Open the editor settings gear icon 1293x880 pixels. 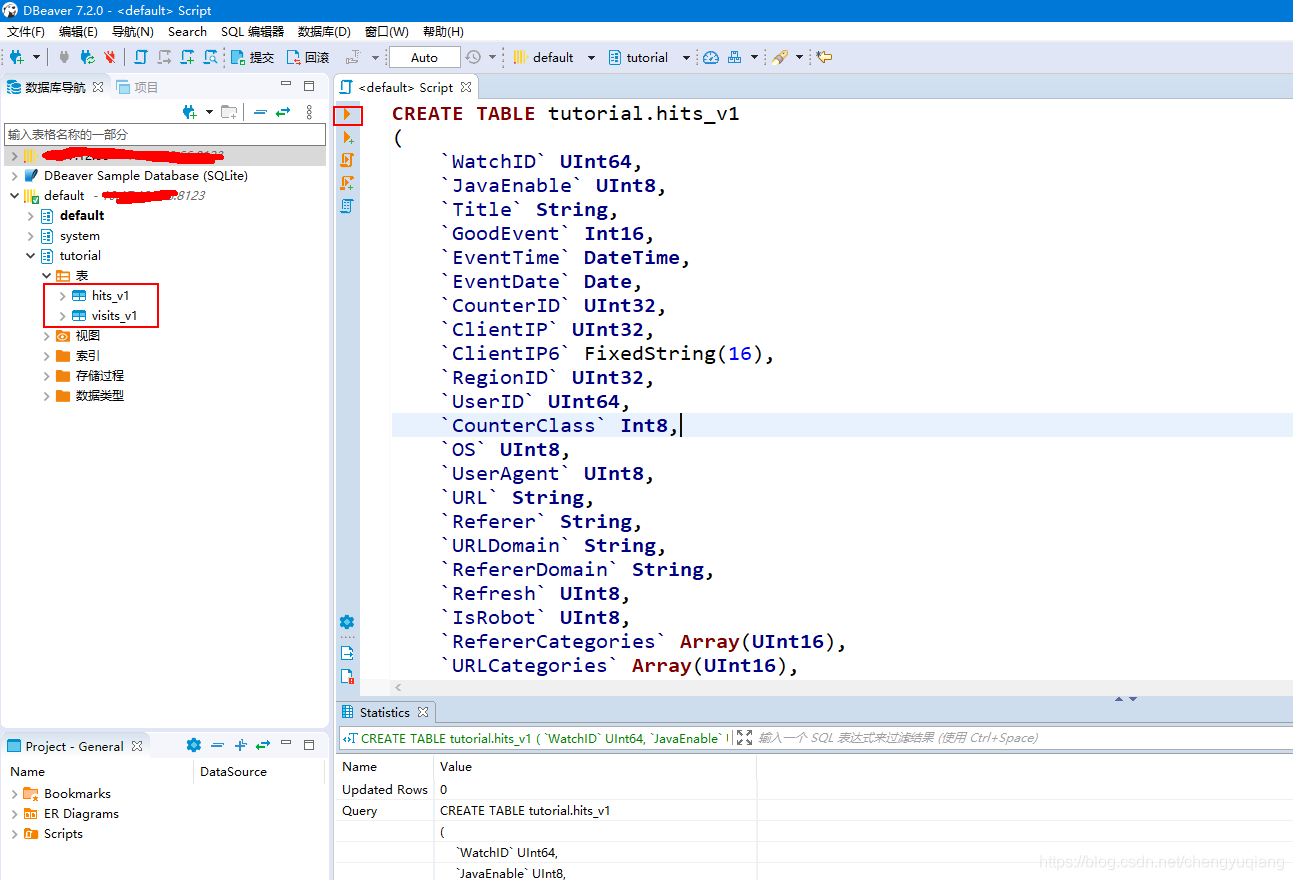(x=347, y=621)
